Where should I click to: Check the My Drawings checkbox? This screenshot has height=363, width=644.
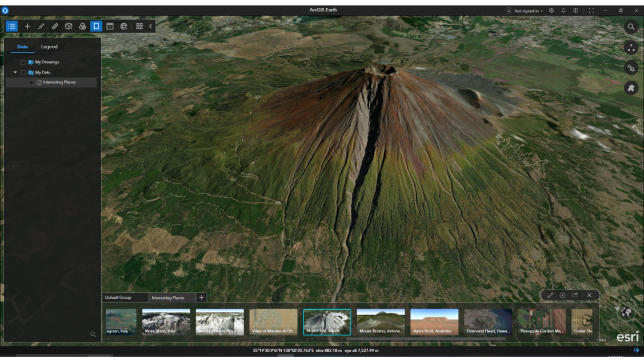23,62
